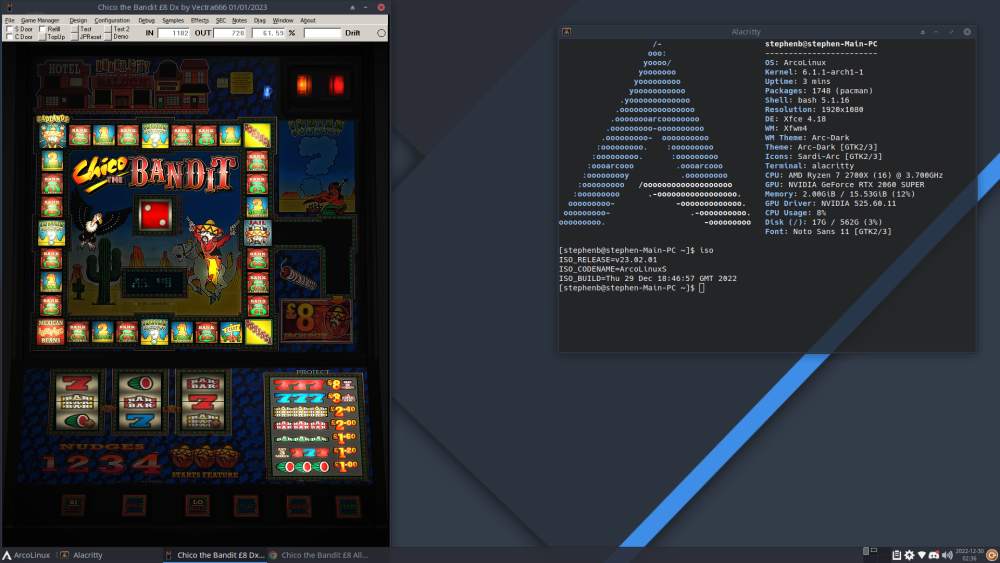Click the Mexican Beans board square
This screenshot has height=563, width=1000.
click(x=51, y=332)
